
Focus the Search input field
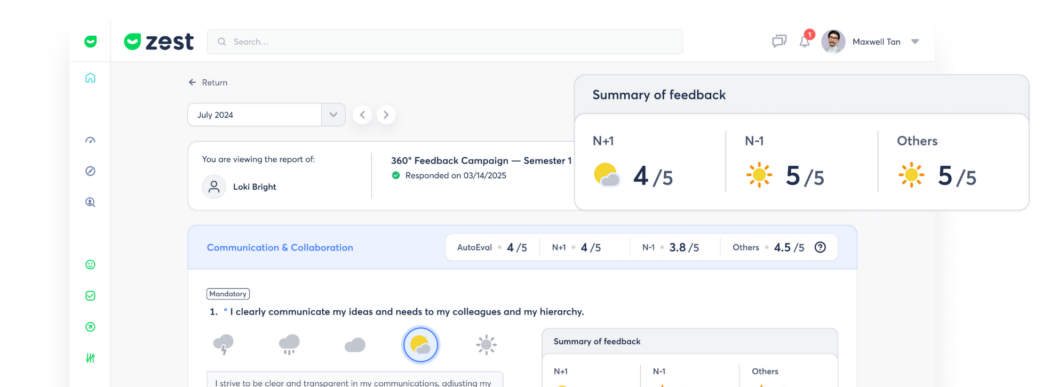pos(445,42)
